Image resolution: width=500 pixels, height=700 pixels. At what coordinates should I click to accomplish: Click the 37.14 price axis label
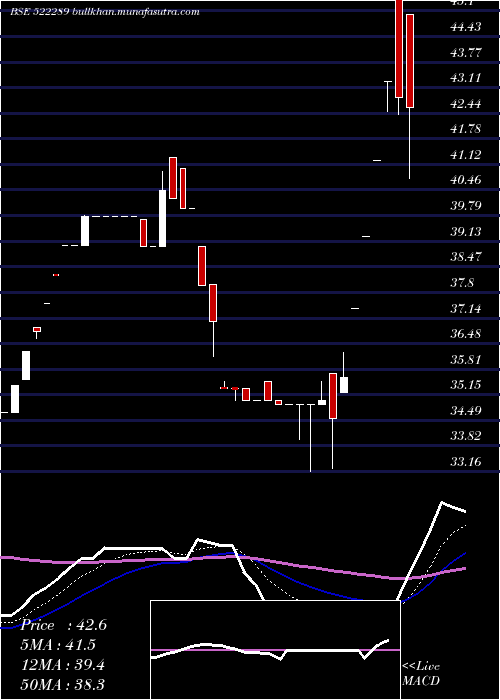[466, 308]
